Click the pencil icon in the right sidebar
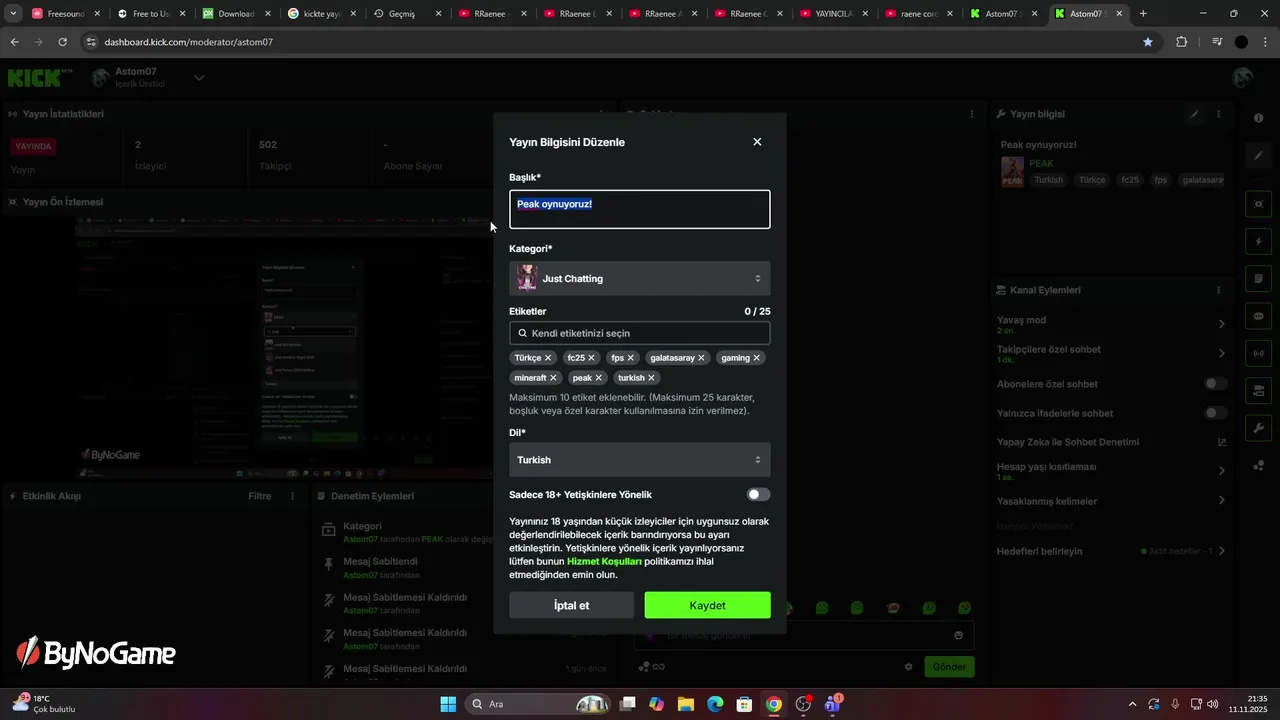The height and width of the screenshot is (720, 1280). point(1258,156)
